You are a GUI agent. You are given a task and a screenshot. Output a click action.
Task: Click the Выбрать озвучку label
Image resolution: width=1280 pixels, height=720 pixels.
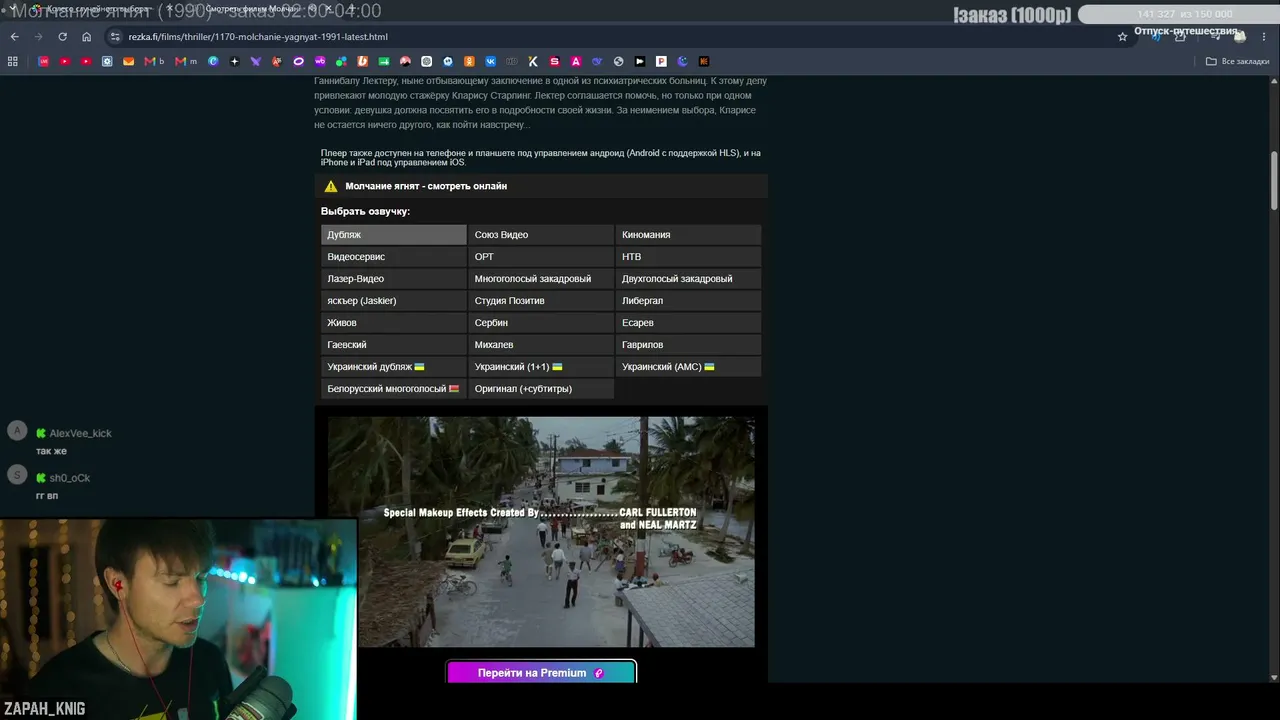pos(365,212)
